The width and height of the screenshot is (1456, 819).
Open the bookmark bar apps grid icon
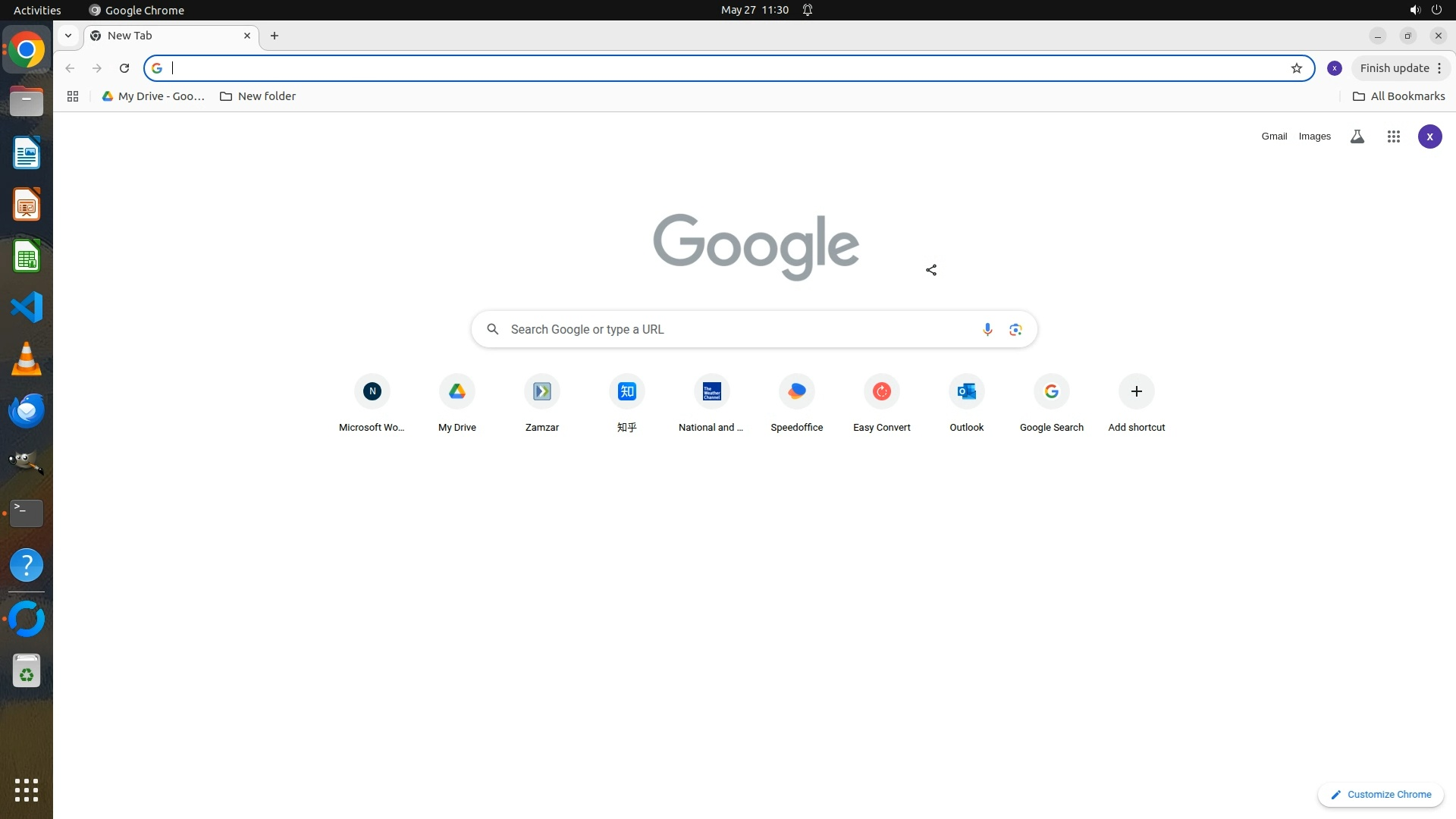pyautogui.click(x=73, y=96)
